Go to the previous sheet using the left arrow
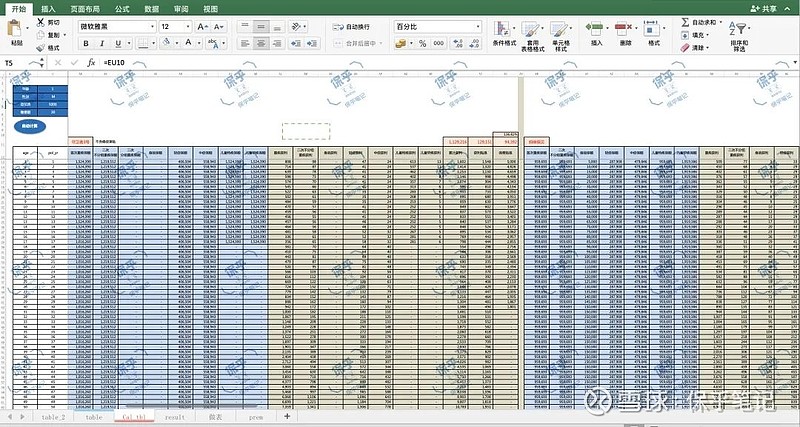This screenshot has width=800, height=427. pyautogui.click(x=9, y=417)
